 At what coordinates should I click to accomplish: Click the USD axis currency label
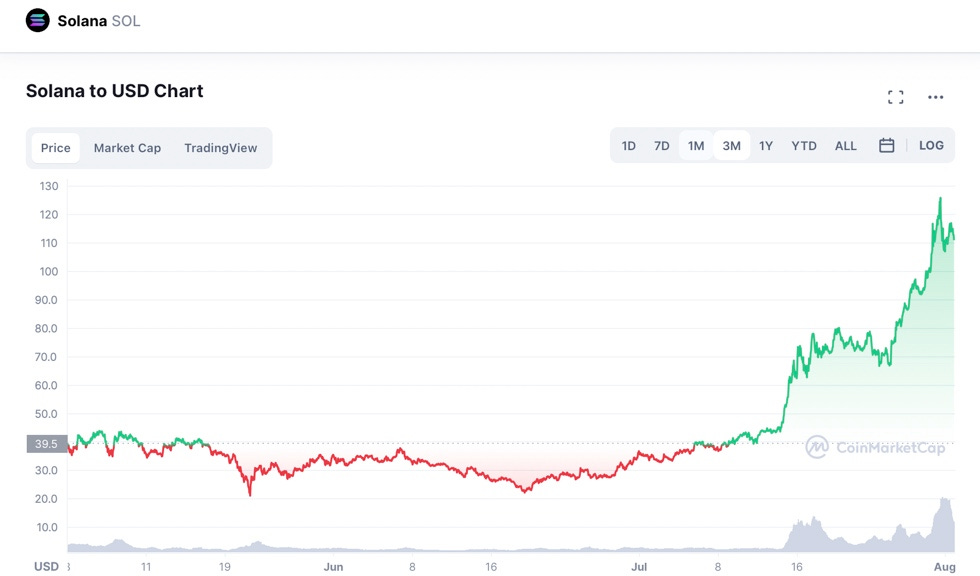(x=46, y=567)
